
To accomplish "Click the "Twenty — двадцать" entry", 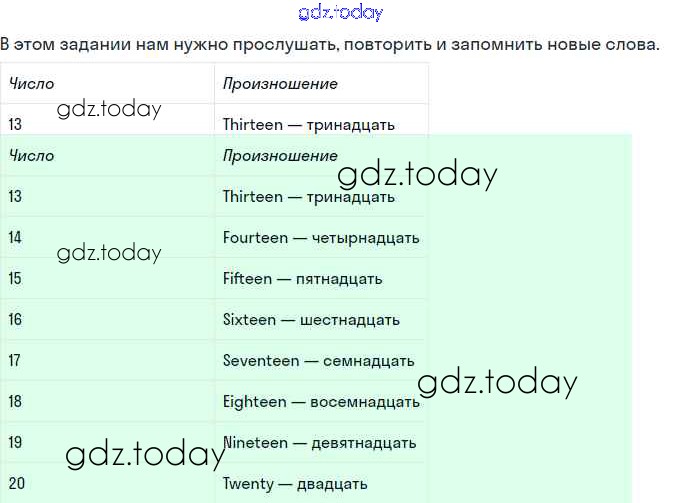I will pos(295,484).
